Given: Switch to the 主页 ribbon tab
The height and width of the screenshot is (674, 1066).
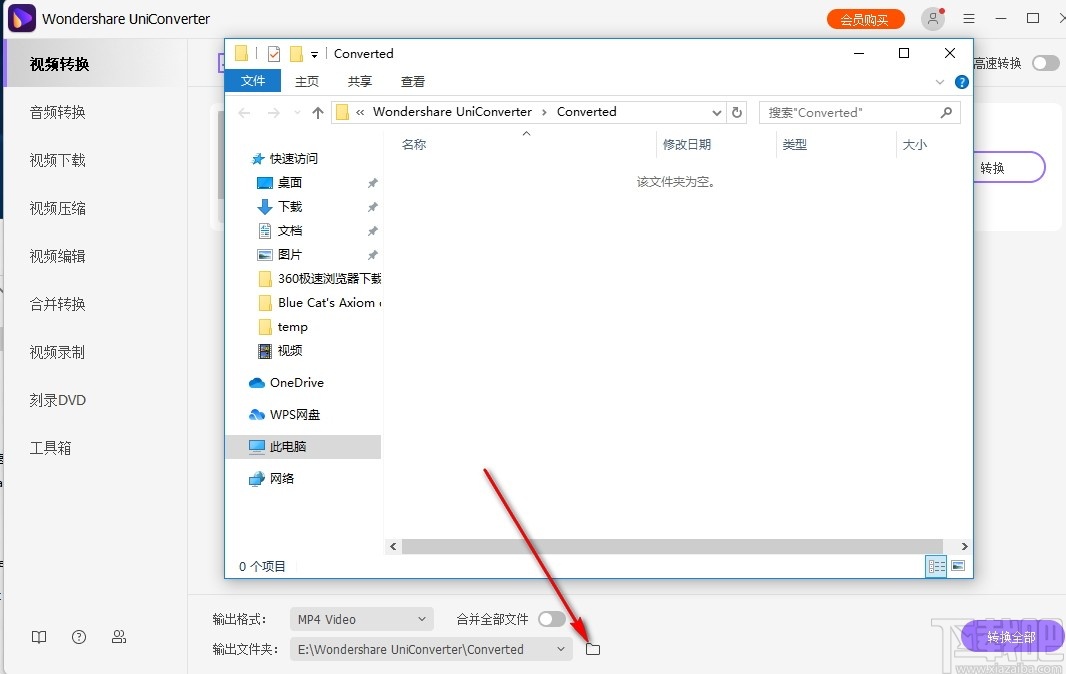Looking at the screenshot, I should point(306,80).
